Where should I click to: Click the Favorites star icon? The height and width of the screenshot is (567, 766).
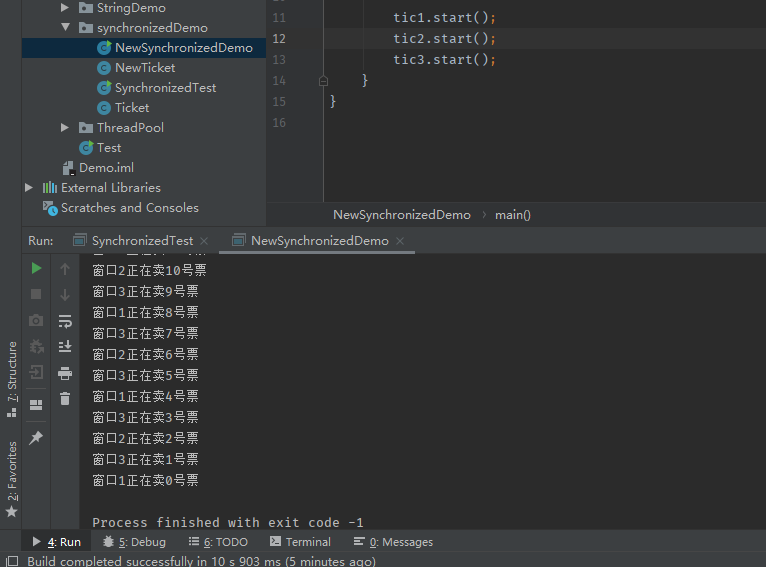coord(12,511)
